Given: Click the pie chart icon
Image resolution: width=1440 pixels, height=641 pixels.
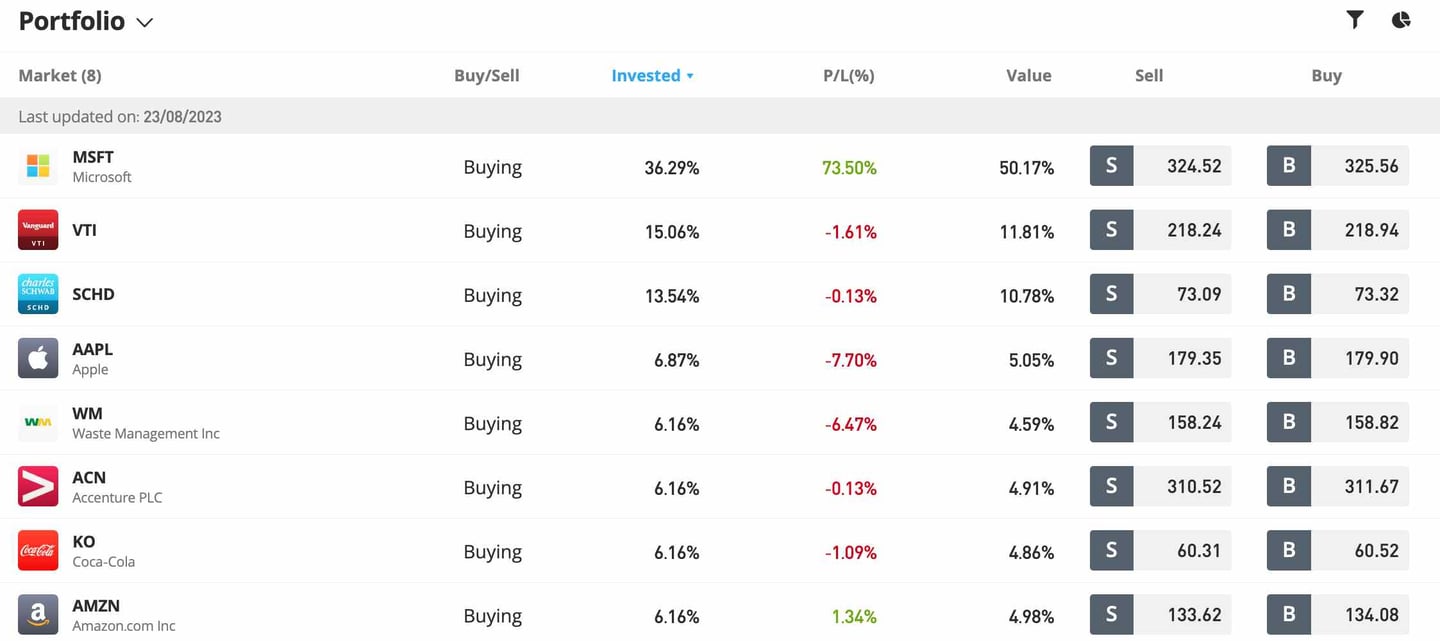Looking at the screenshot, I should tap(1400, 19).
